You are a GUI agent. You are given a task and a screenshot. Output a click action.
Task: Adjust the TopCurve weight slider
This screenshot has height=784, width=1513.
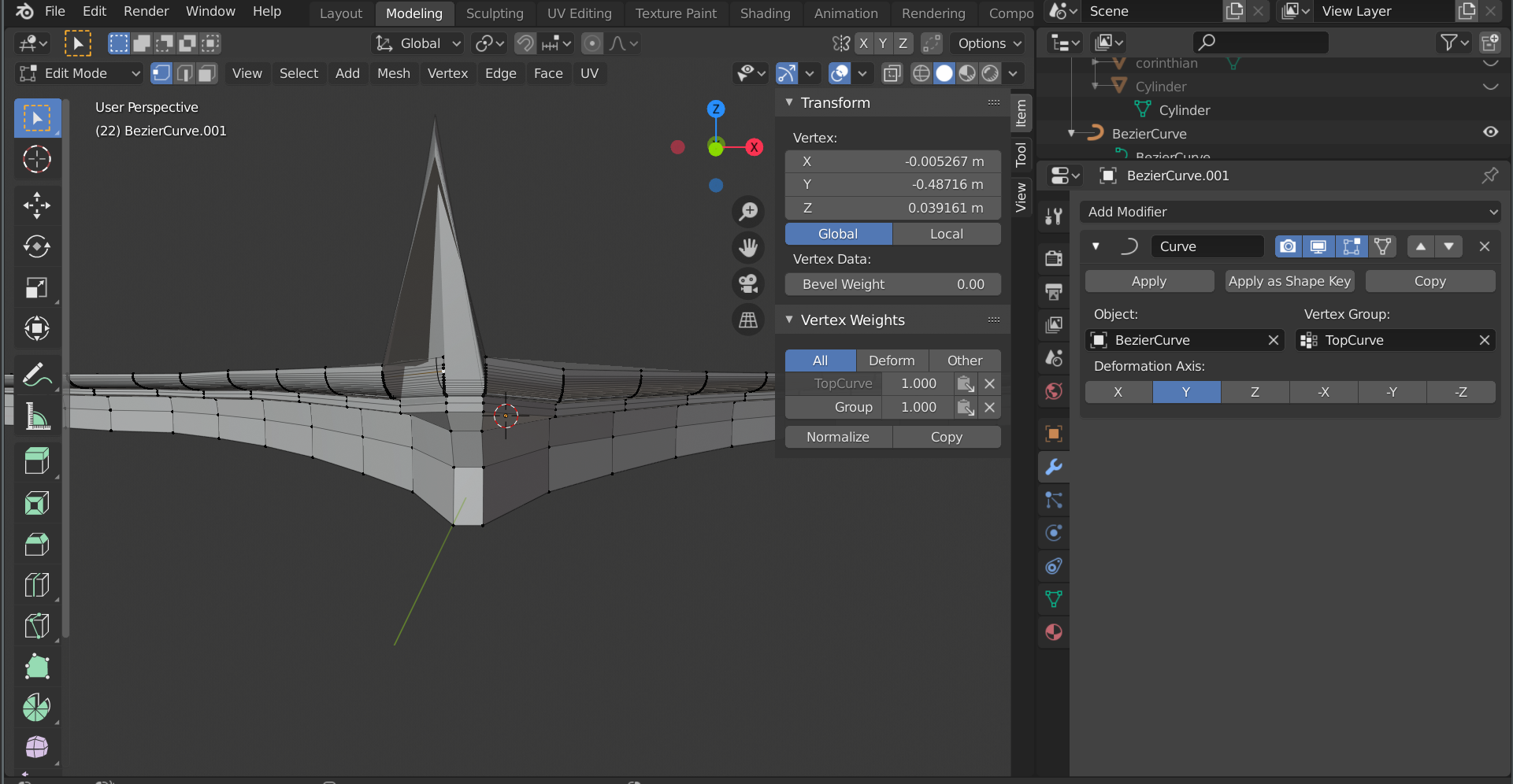click(918, 383)
